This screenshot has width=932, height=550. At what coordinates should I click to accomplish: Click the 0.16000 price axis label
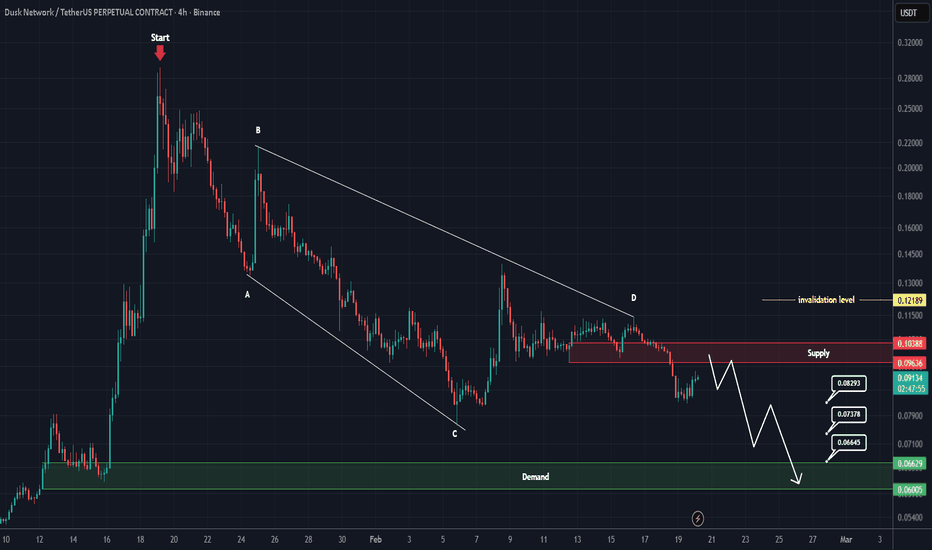pyautogui.click(x=910, y=228)
